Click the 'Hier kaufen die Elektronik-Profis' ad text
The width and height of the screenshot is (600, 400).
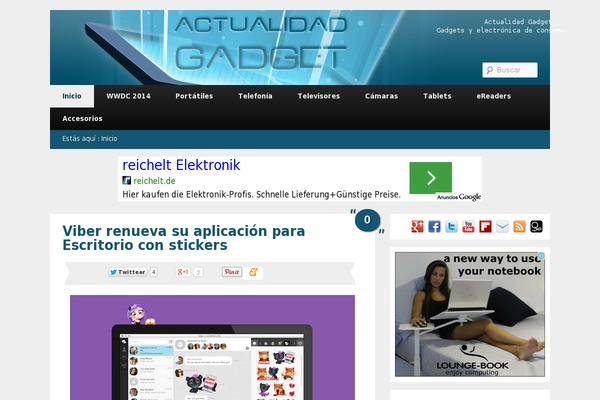pyautogui.click(x=261, y=194)
